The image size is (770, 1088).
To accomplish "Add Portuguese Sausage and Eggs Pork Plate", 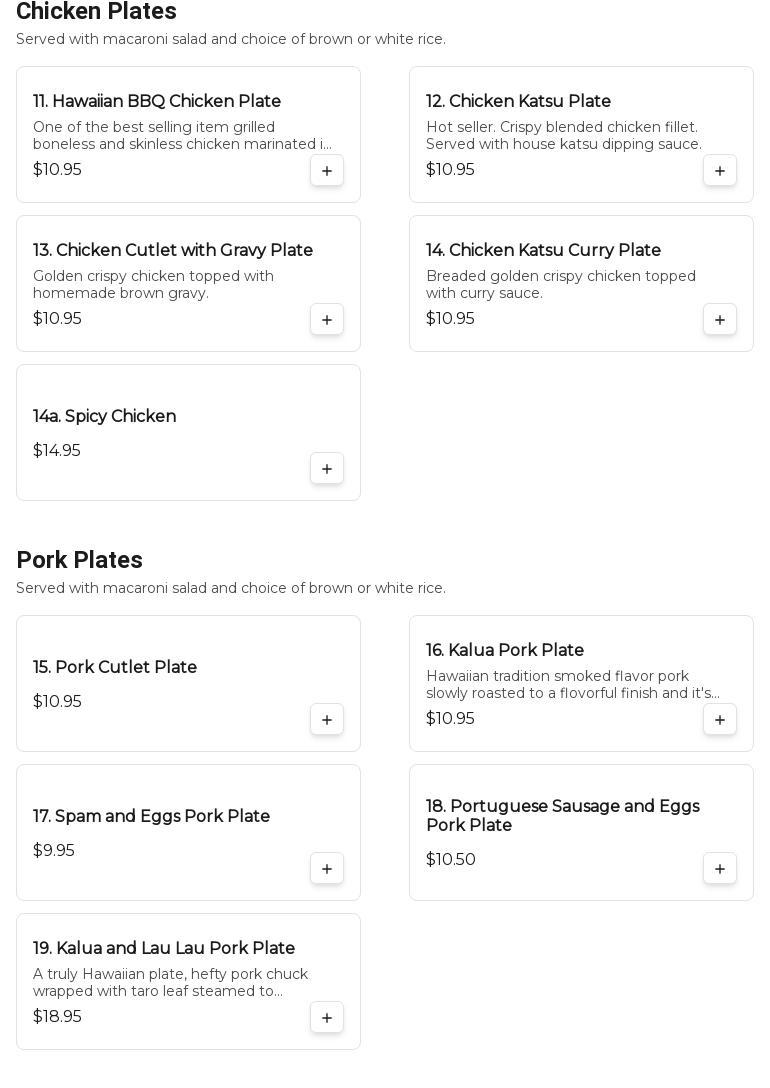I will point(720,869).
